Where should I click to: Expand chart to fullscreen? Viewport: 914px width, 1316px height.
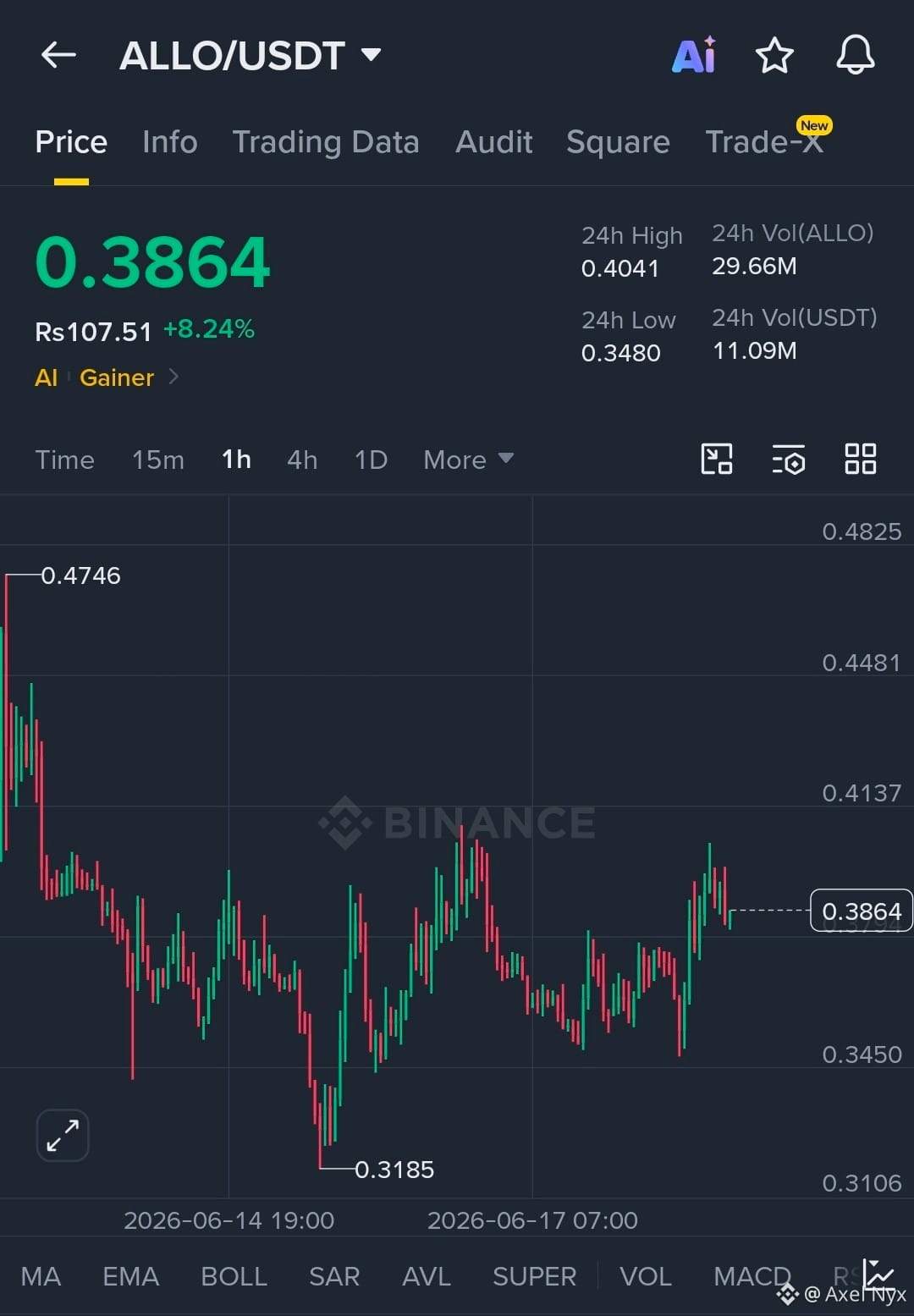pyautogui.click(x=63, y=1135)
